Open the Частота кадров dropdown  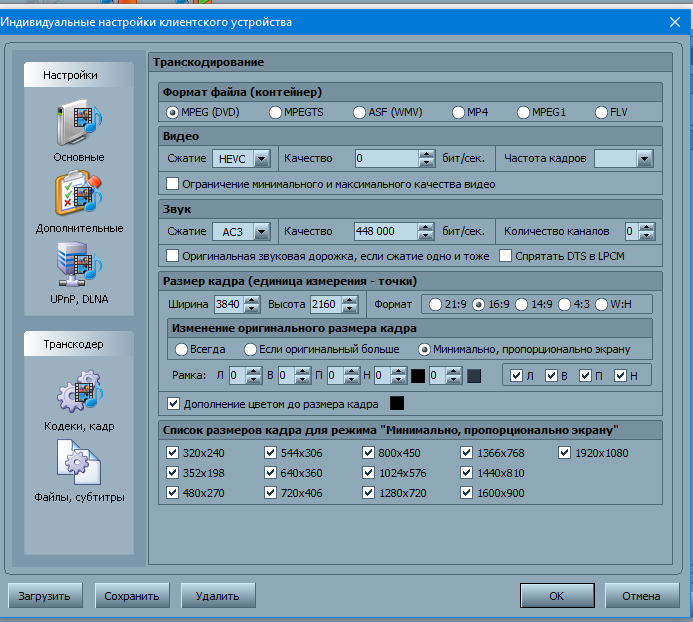[x=643, y=158]
